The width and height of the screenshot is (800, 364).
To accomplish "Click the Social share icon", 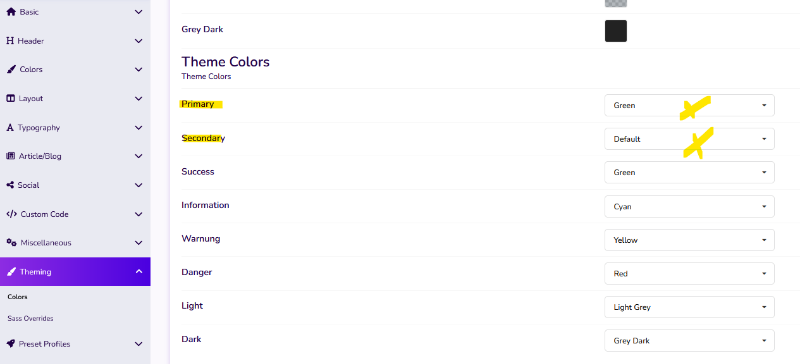I will pyautogui.click(x=11, y=185).
